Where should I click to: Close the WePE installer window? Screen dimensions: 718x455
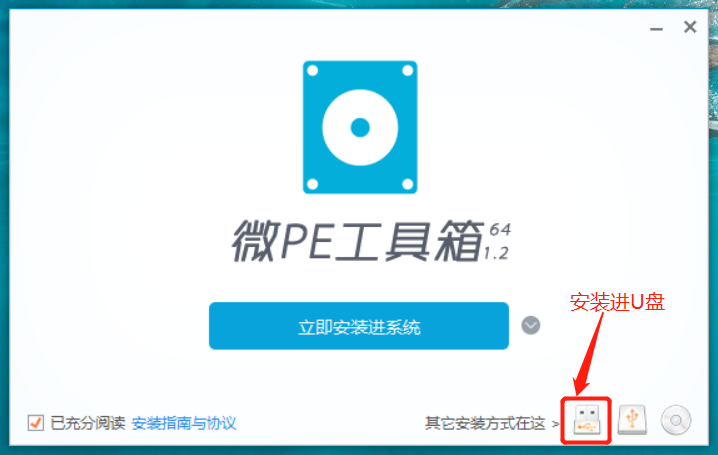click(690, 27)
